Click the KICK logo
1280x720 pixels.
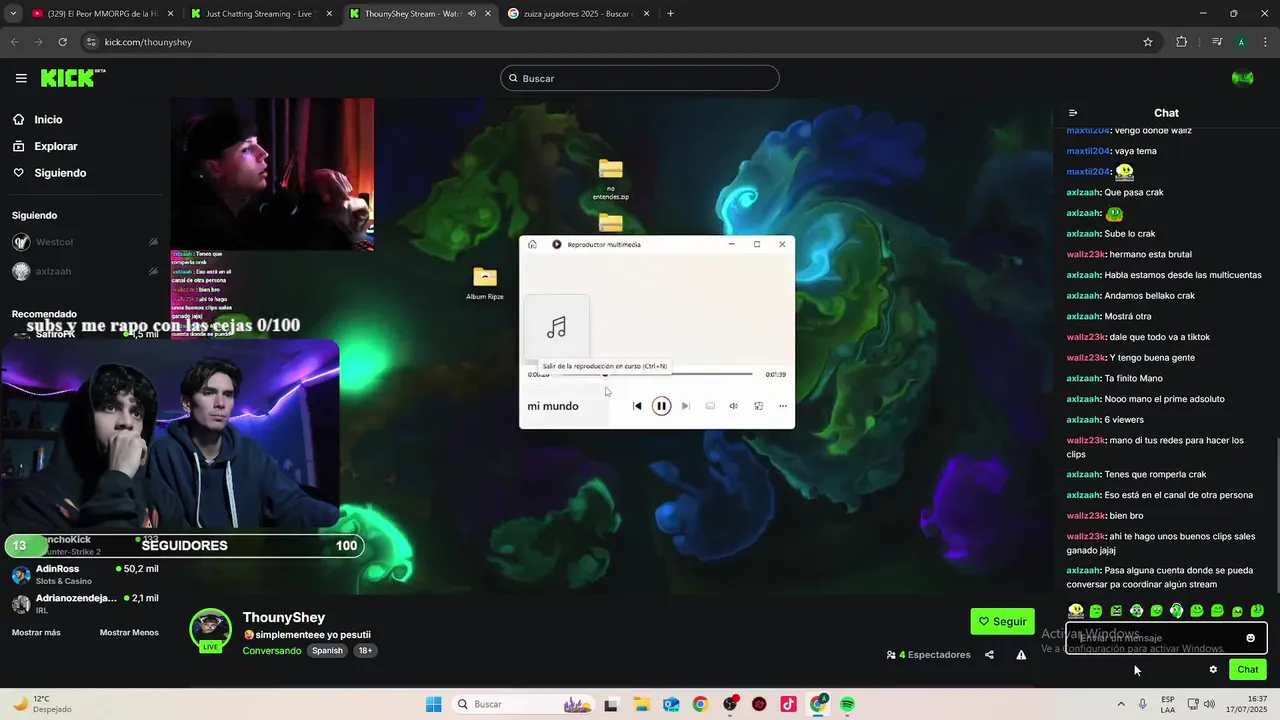tap(73, 78)
